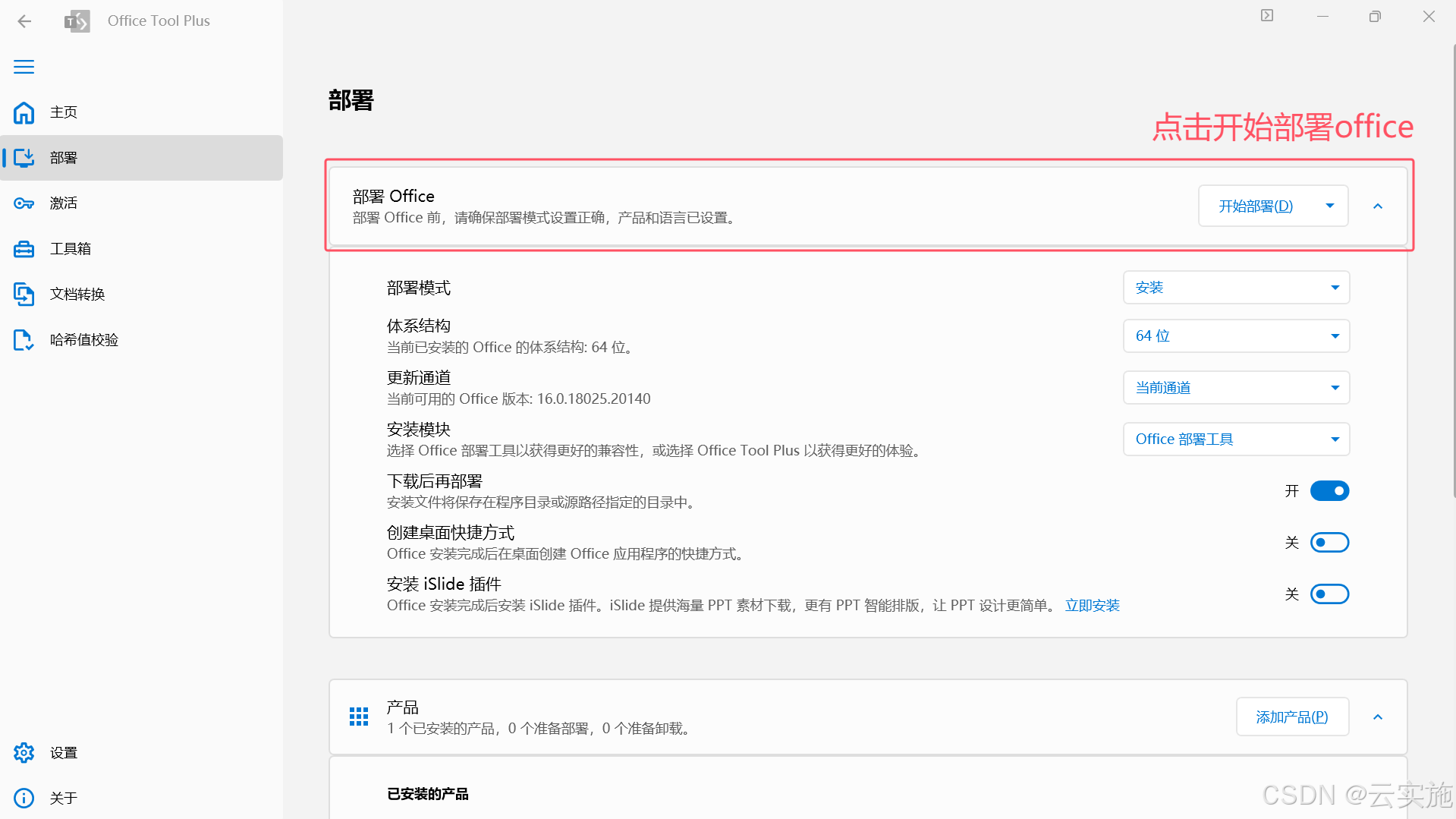This screenshot has height=819, width=1456.
Task: Click the Office Tool Plus logo icon
Action: pos(77,21)
